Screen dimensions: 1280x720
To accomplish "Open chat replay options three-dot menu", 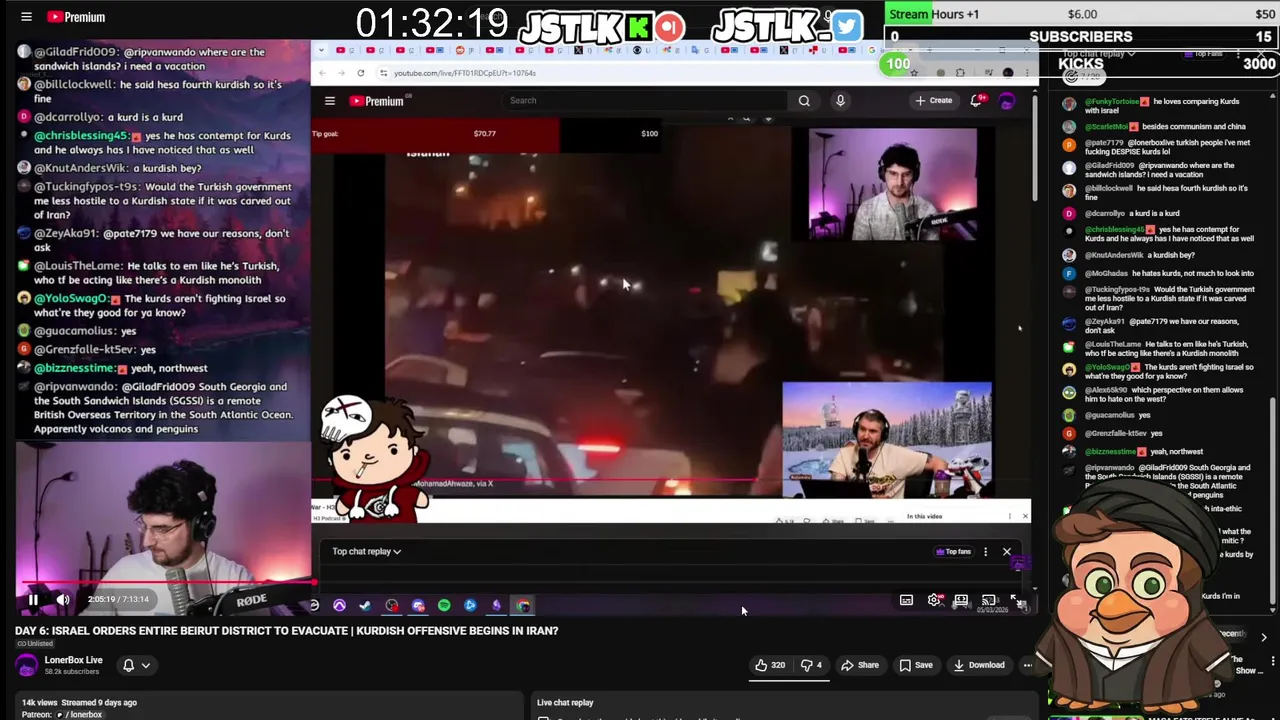I will (985, 552).
